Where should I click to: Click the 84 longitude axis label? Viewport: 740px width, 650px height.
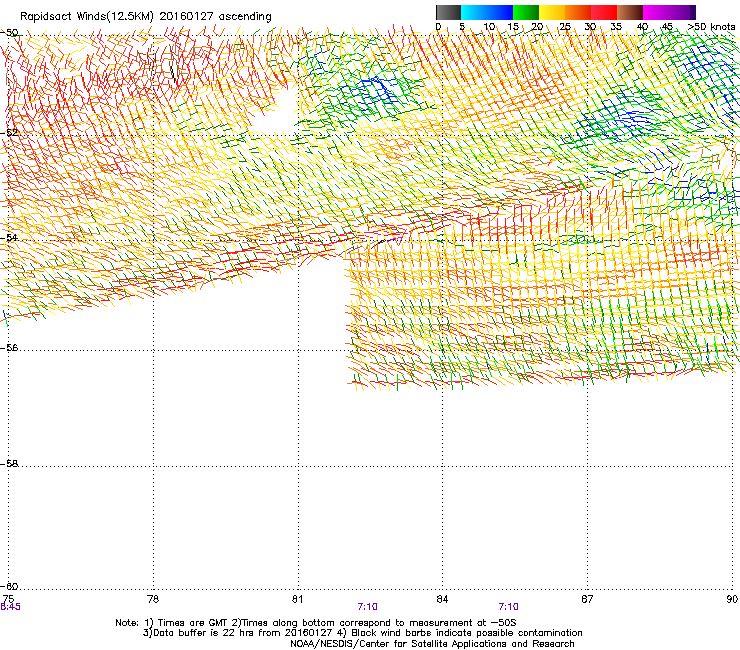[x=442, y=599]
